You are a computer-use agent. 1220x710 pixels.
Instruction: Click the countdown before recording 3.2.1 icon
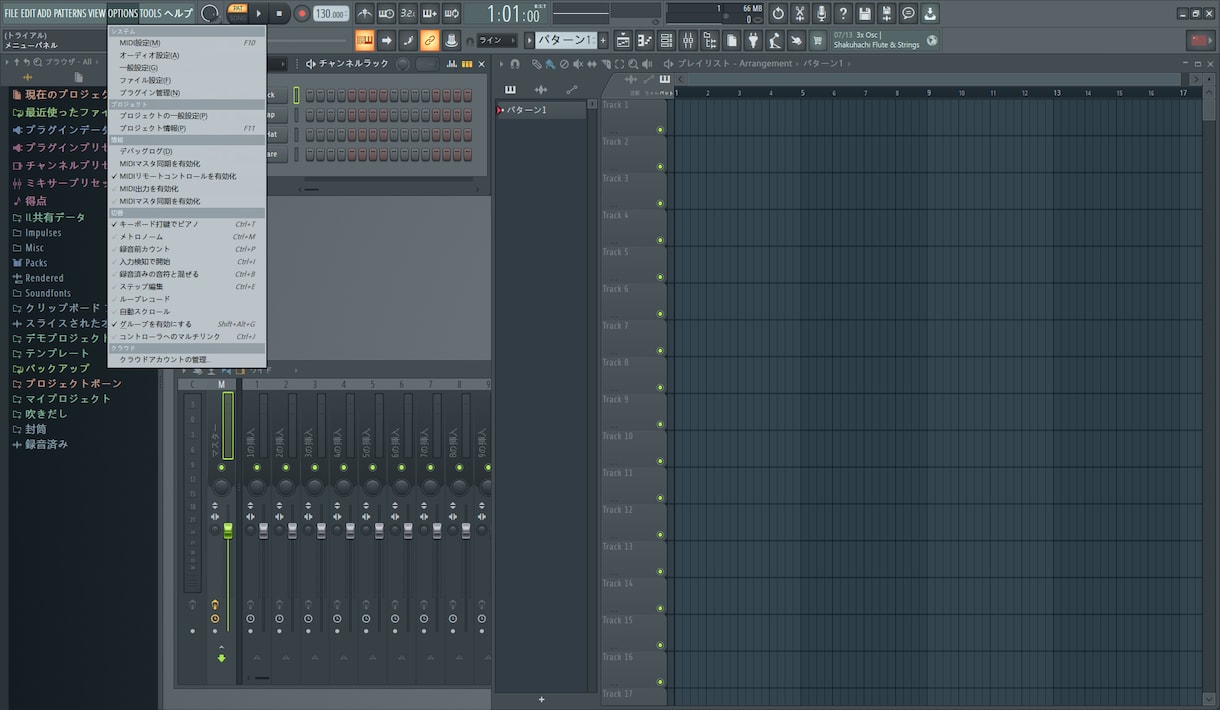[408, 13]
